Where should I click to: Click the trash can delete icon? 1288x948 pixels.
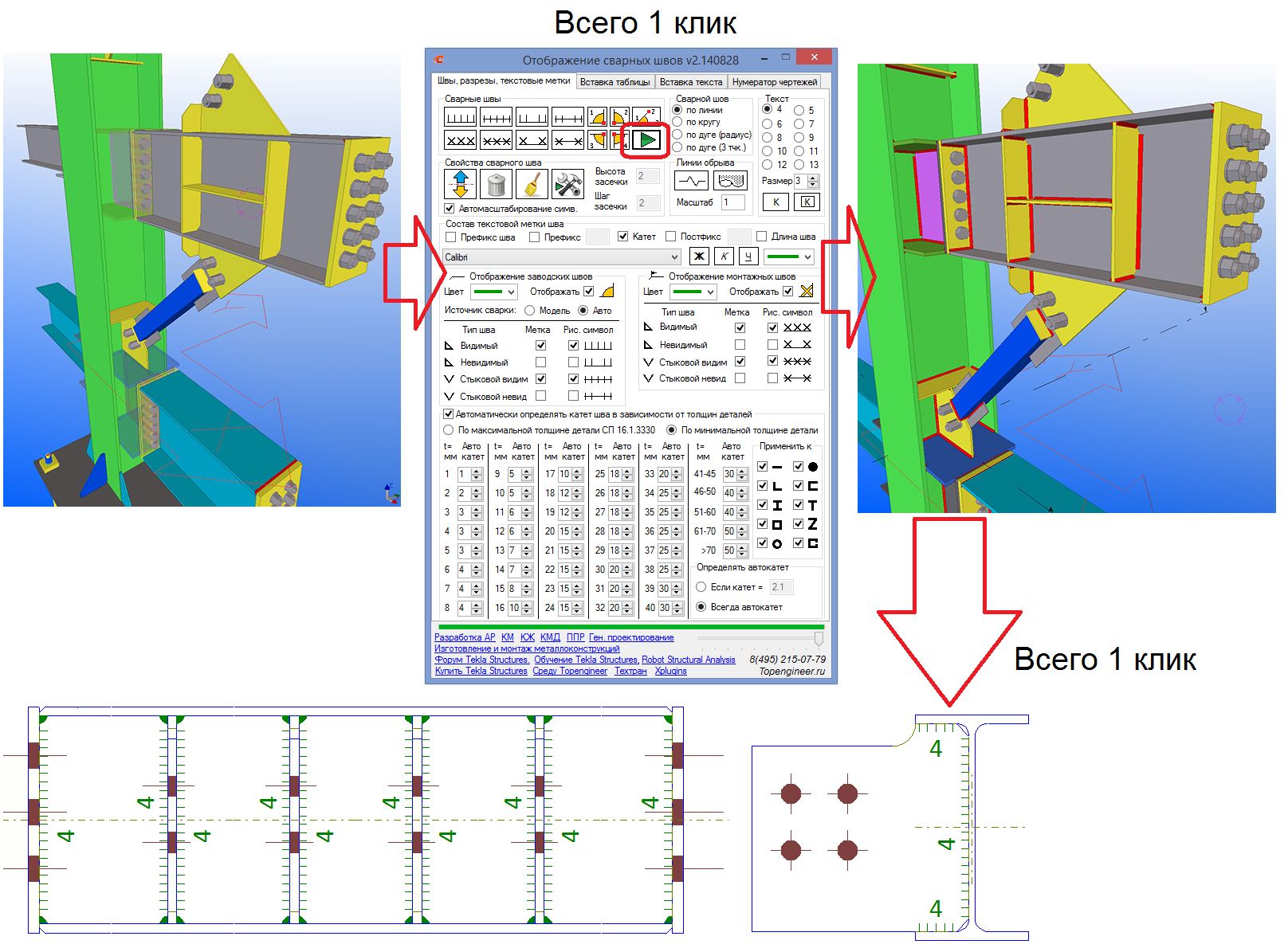click(496, 184)
